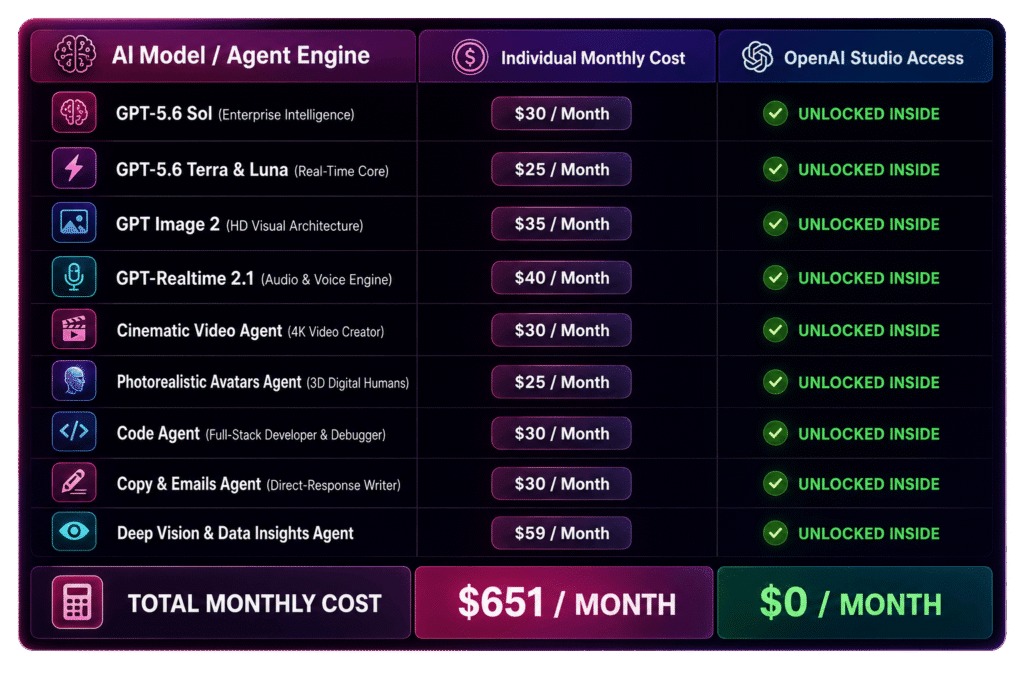Click the pencil icon for Copy & Emails Agent
The width and height of the screenshot is (1024, 683).
click(74, 483)
